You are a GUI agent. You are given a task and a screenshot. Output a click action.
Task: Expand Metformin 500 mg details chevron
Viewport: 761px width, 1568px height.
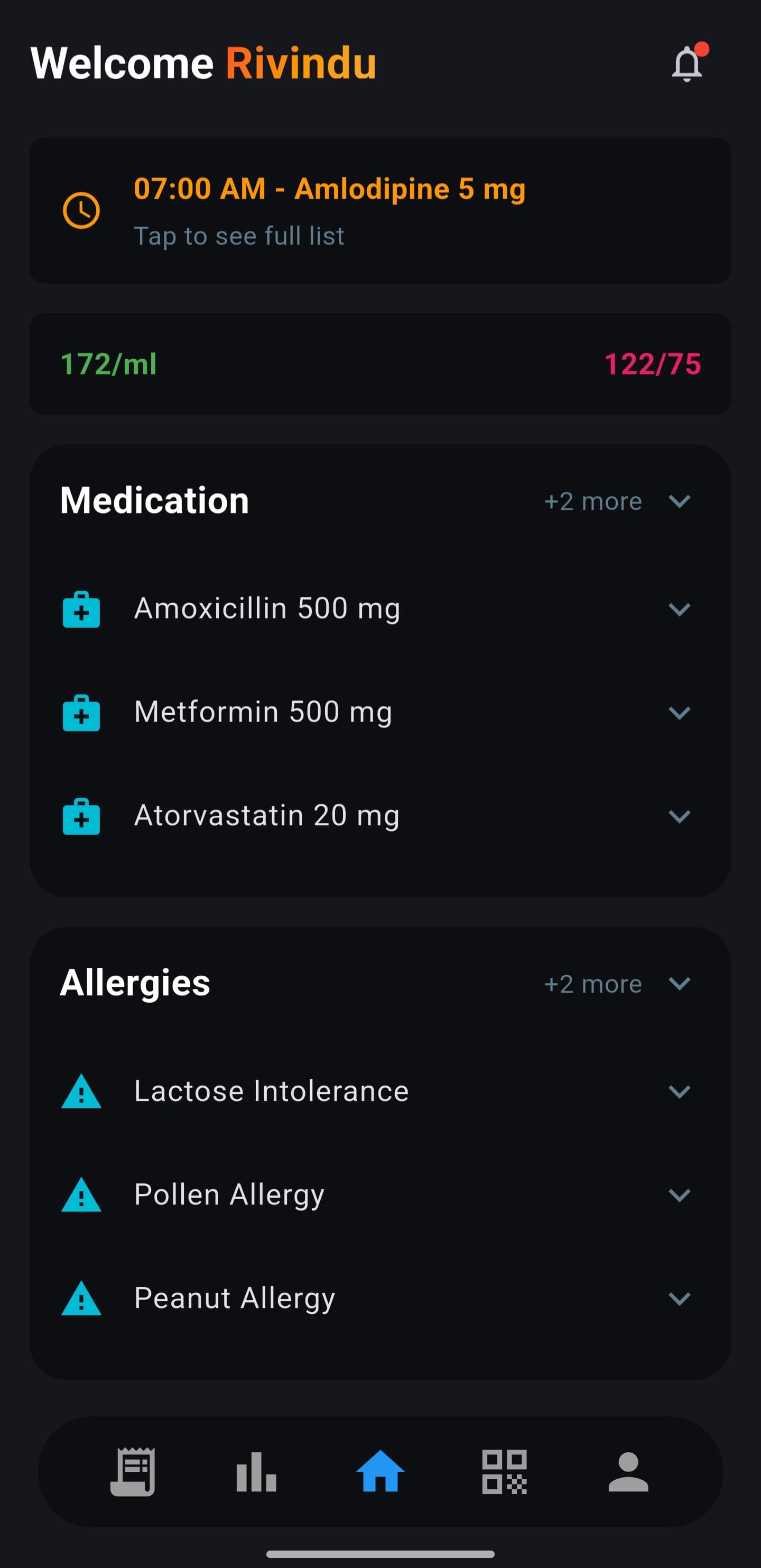click(x=680, y=713)
